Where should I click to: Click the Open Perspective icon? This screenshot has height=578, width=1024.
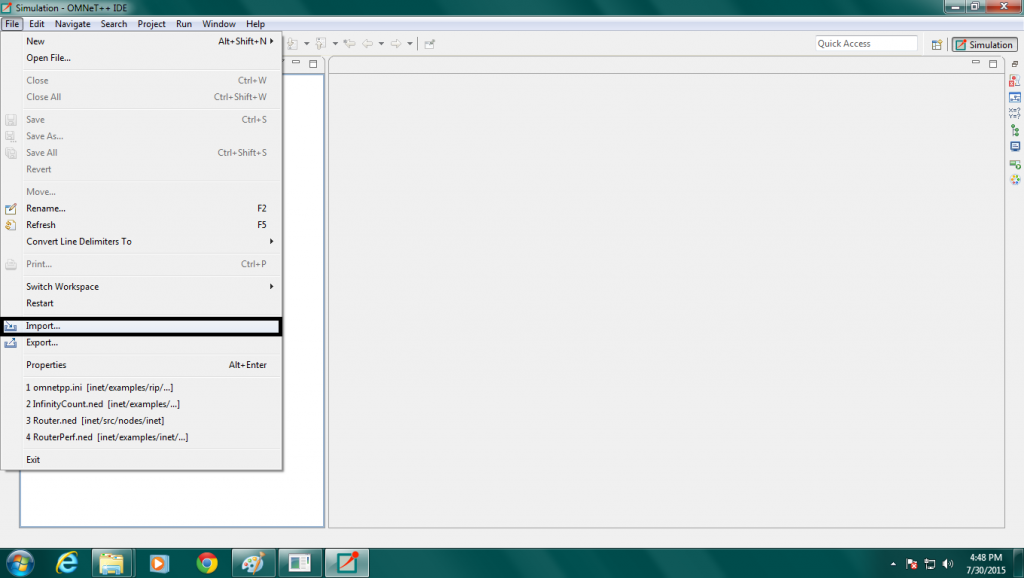tap(937, 44)
